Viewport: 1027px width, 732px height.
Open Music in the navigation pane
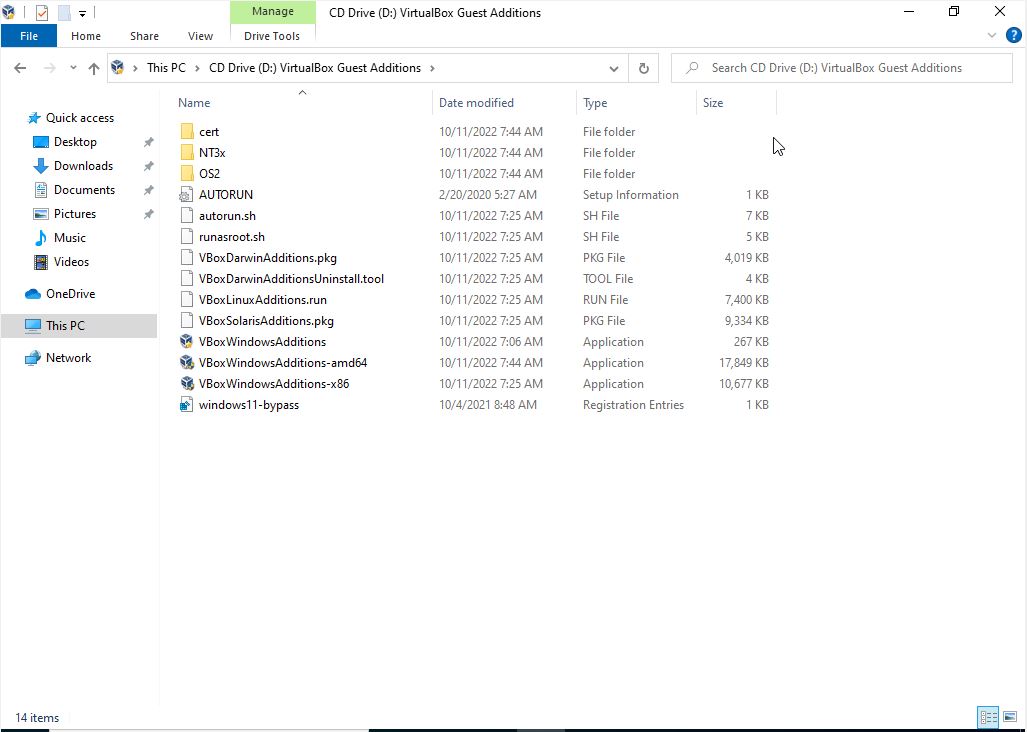69,238
